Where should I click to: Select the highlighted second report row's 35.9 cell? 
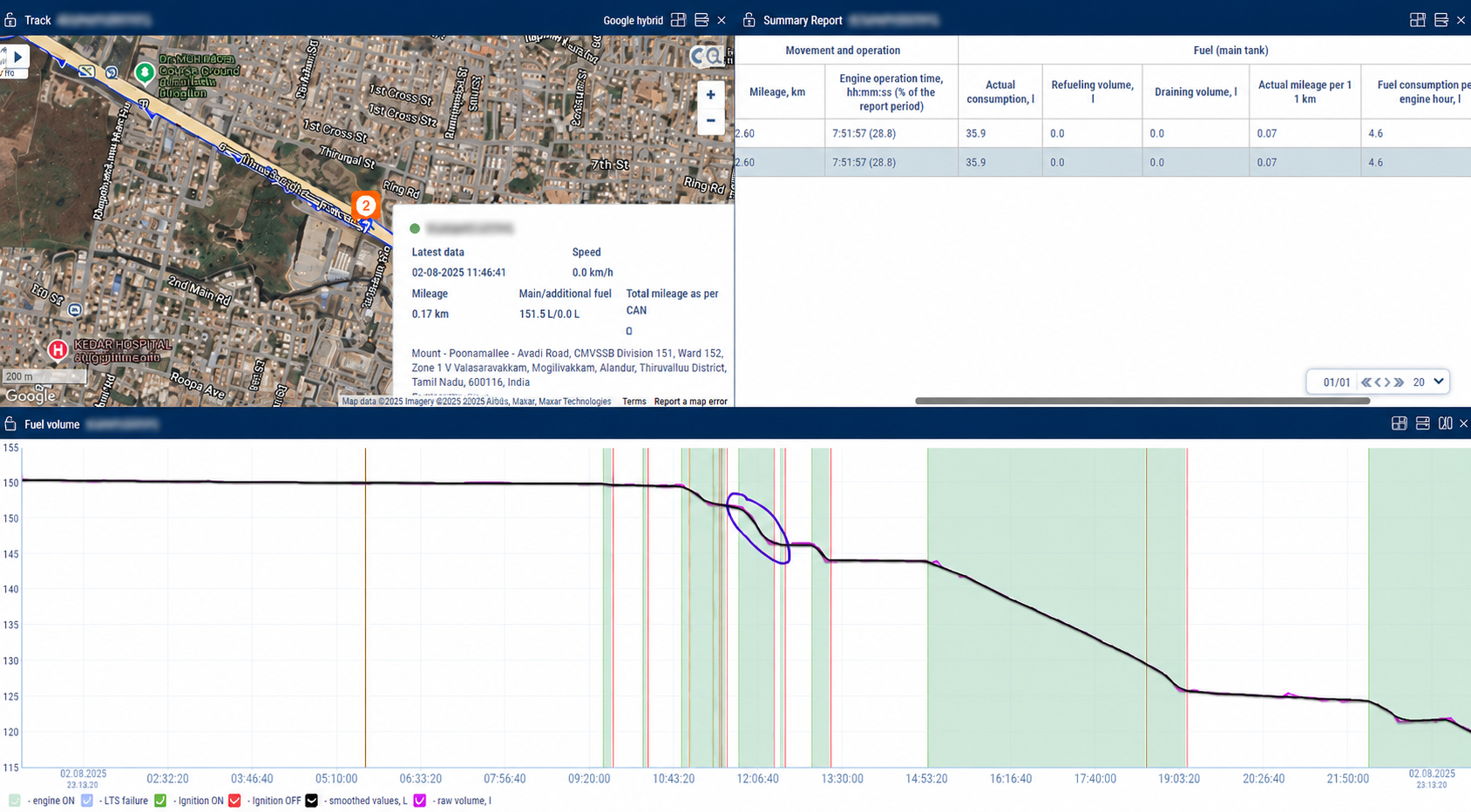tap(1000, 162)
